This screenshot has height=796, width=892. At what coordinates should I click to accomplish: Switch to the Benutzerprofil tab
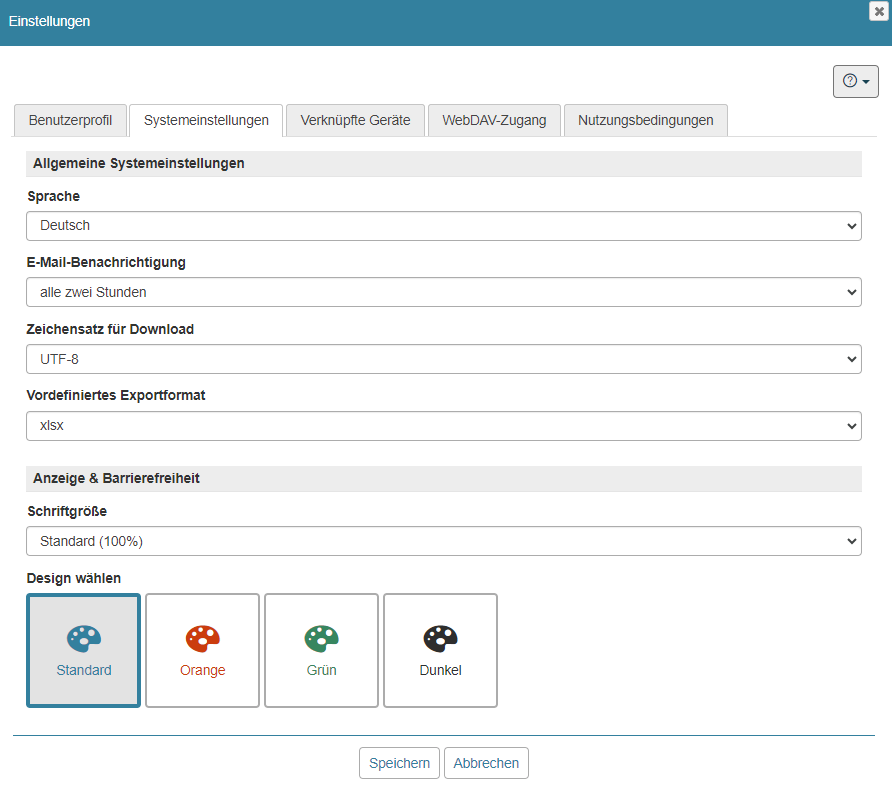click(70, 120)
